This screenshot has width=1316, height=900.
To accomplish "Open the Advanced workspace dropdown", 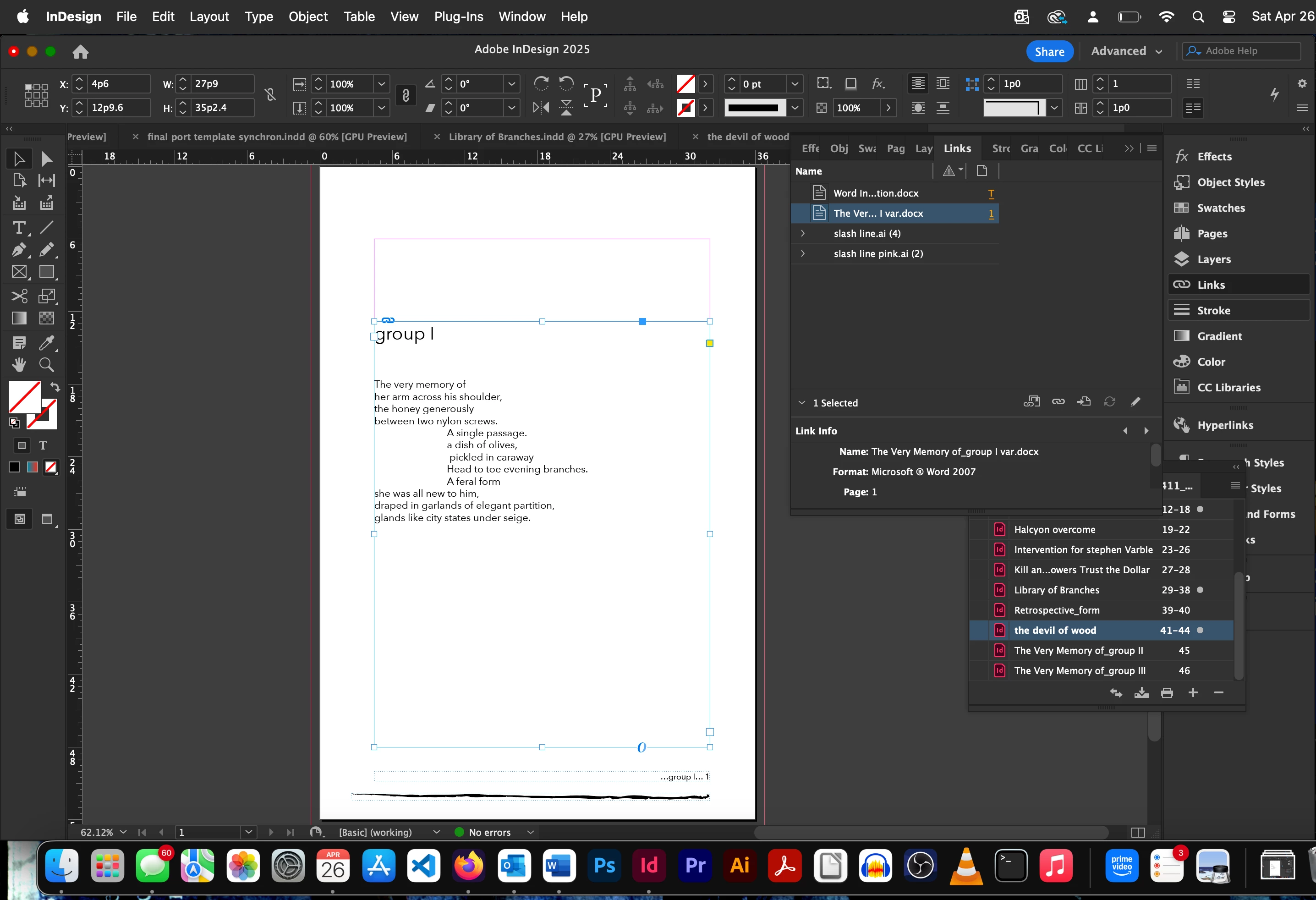I will pos(1126,51).
